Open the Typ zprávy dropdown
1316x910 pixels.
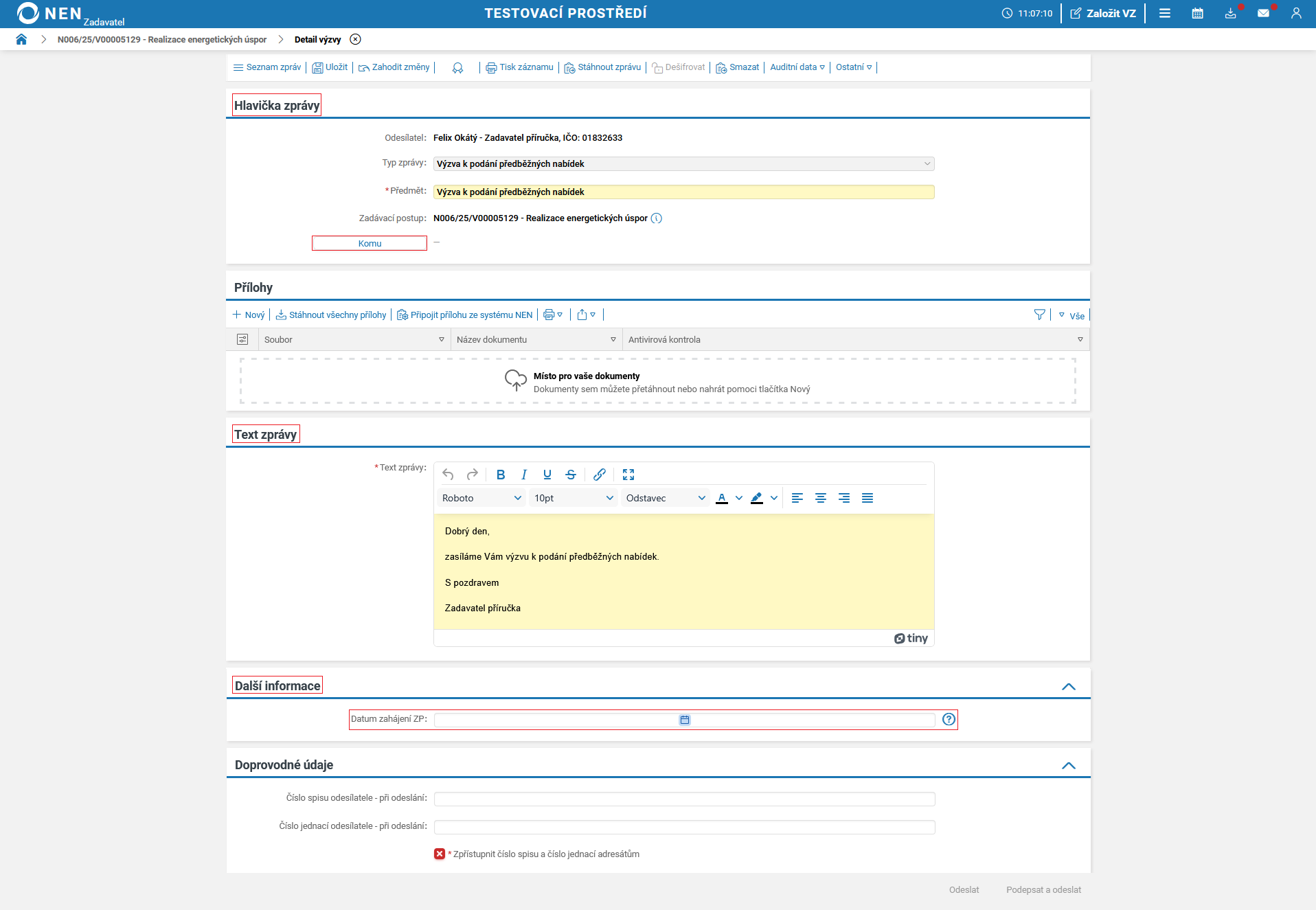(x=683, y=163)
